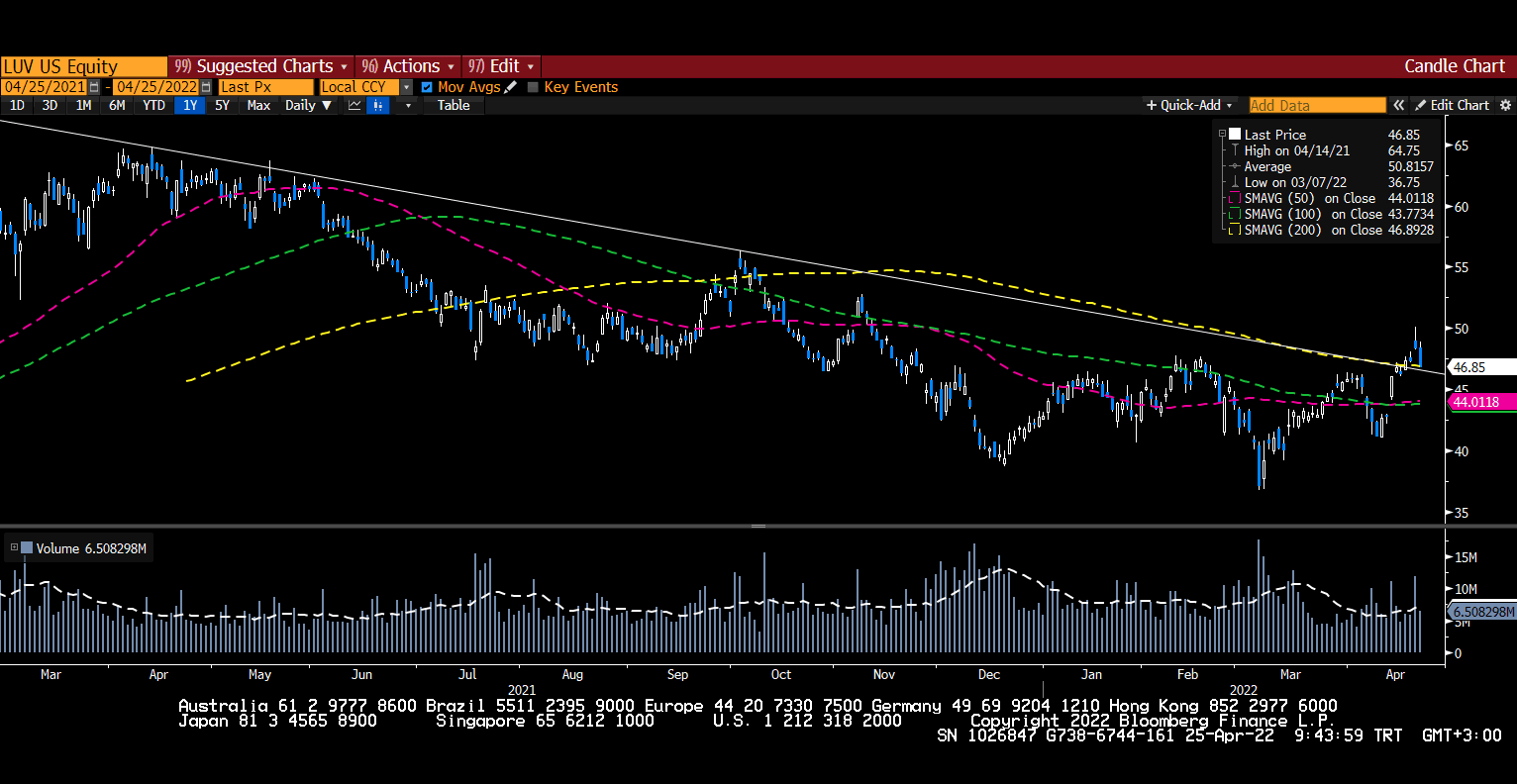The width and height of the screenshot is (1517, 784).
Task: Open the end date calendar picker icon
Action: tap(206, 87)
